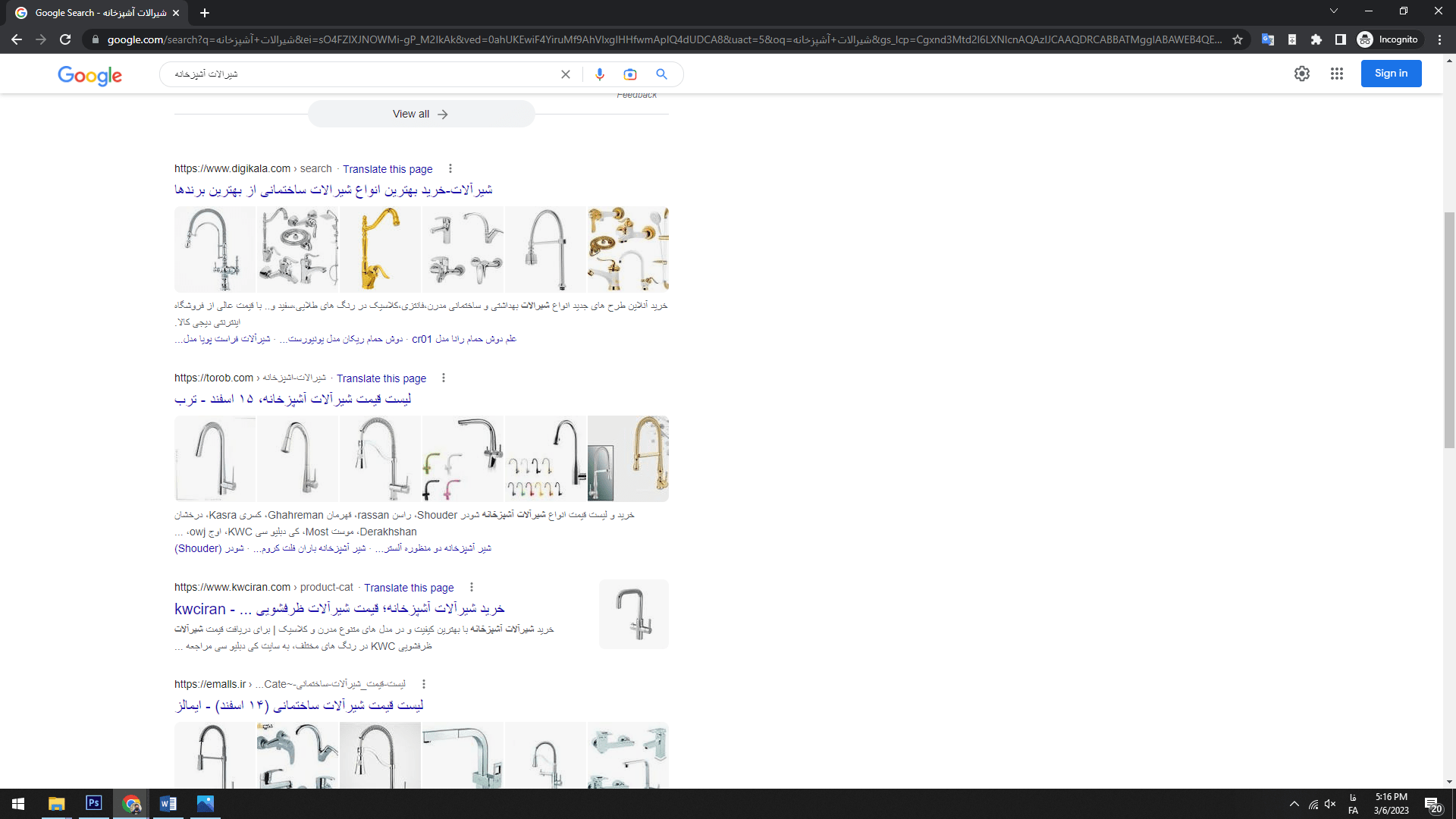This screenshot has height=819, width=1456.
Task: Click the gold faucet thumbnail in digikala result
Action: [x=380, y=249]
